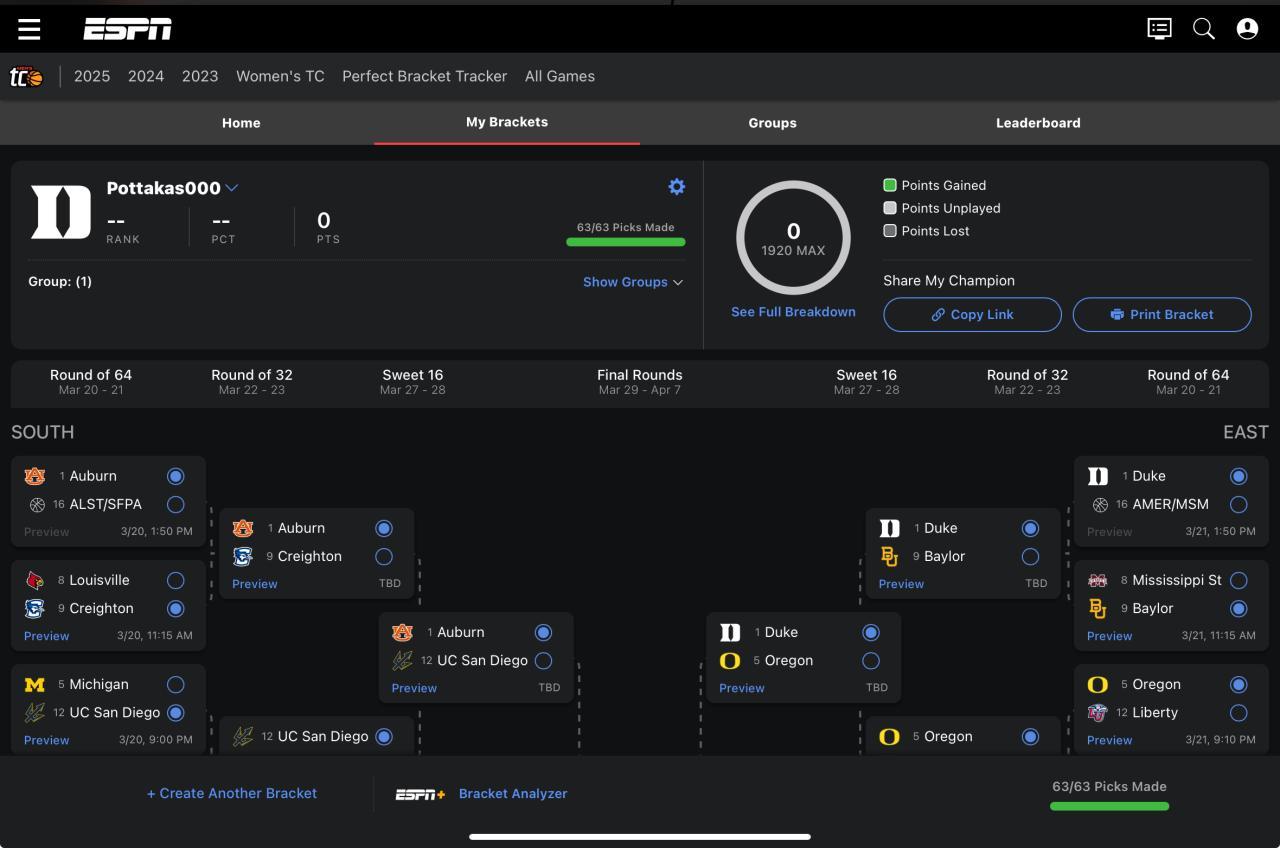The image size is (1280, 848).
Task: Click the green picks-made progress bar
Action: click(626, 242)
